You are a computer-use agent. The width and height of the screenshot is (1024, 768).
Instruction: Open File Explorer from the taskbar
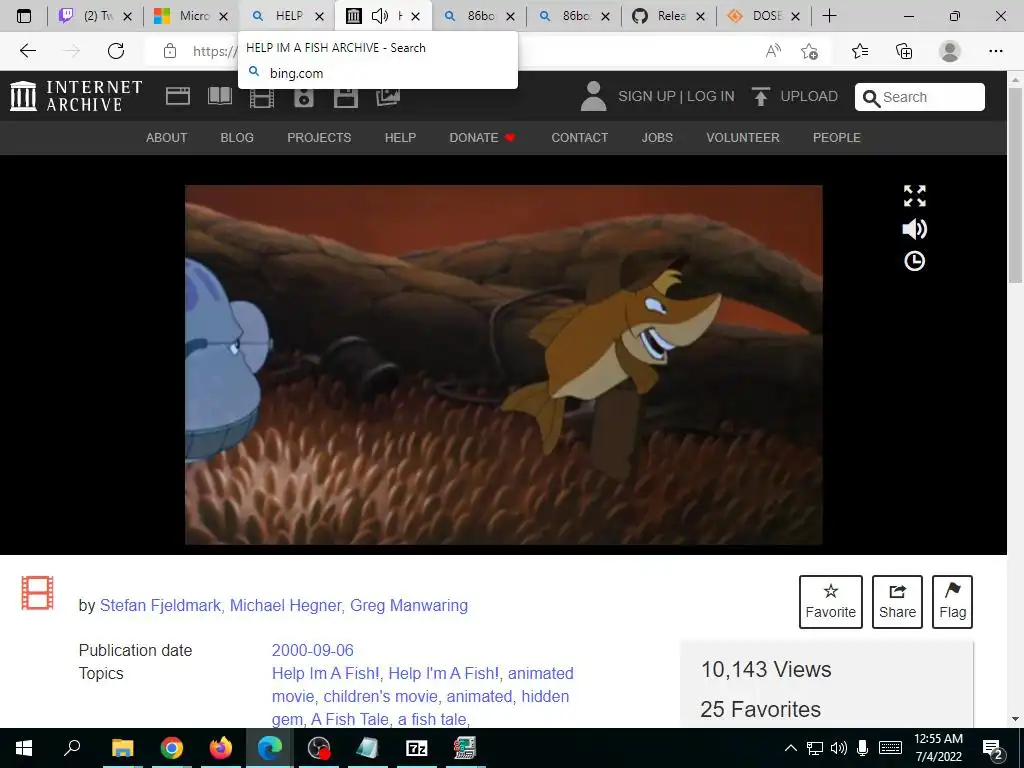tap(122, 748)
